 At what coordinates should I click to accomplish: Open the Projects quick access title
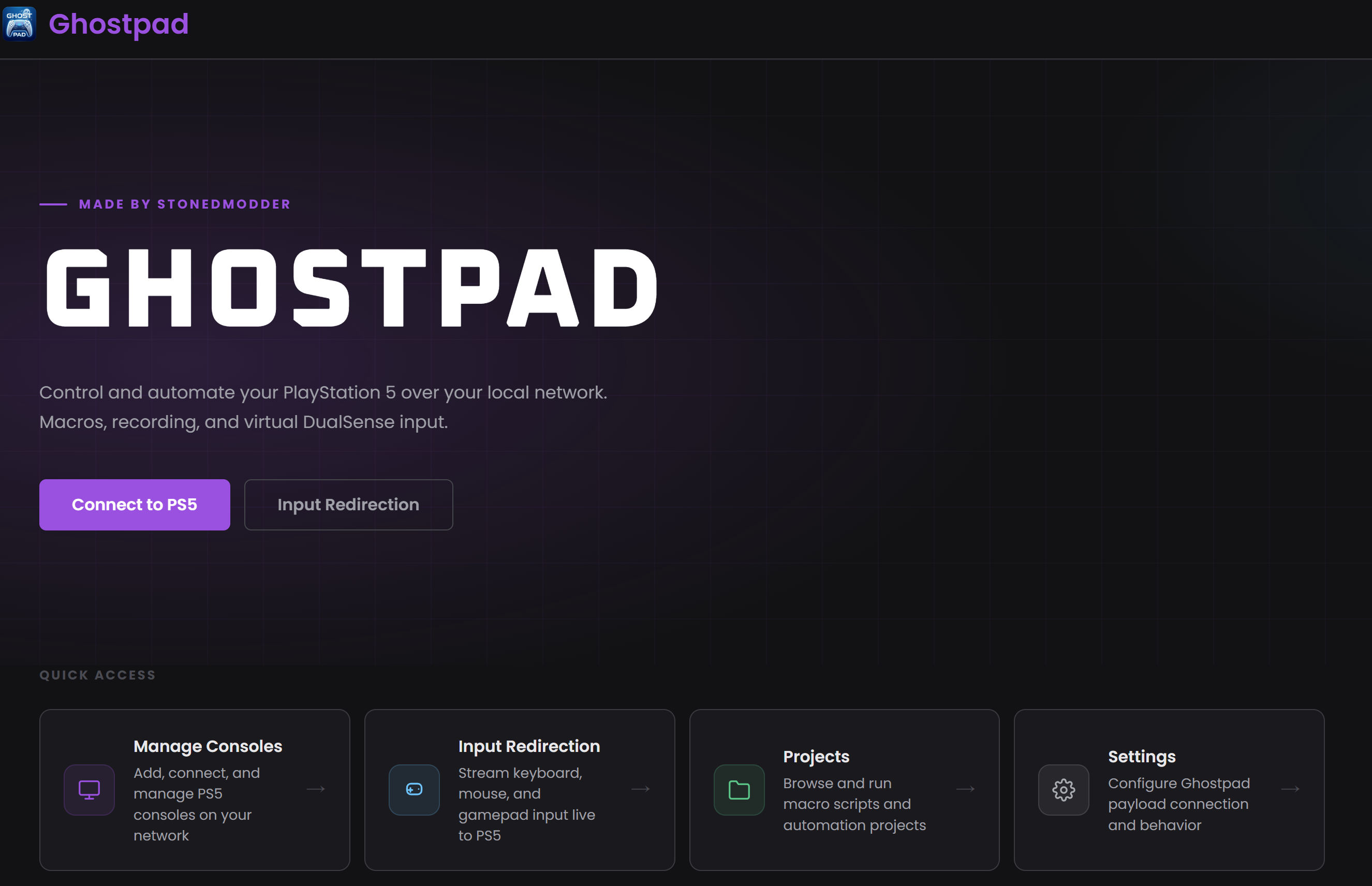click(x=816, y=757)
